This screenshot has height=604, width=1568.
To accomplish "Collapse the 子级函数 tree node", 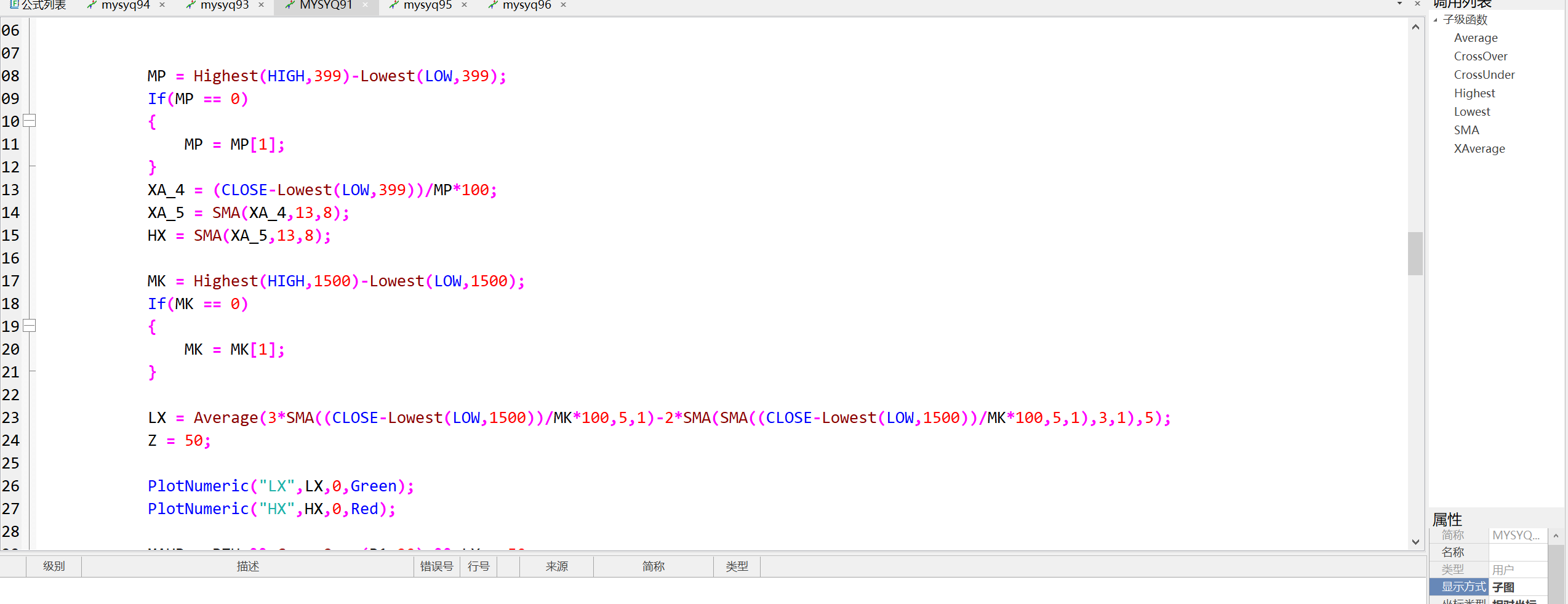I will click(1436, 20).
